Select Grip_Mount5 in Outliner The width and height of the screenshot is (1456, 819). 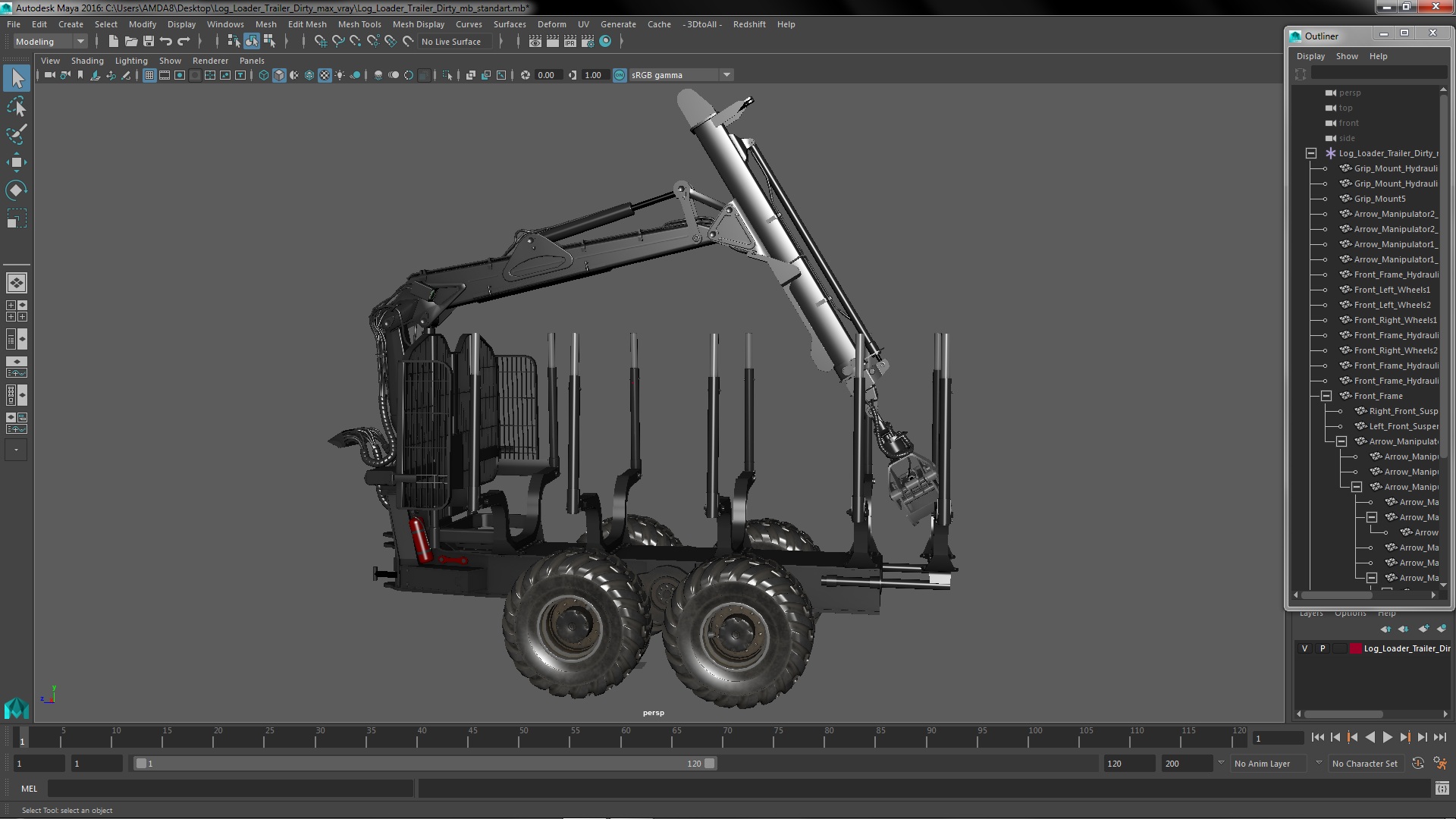[x=1379, y=199]
